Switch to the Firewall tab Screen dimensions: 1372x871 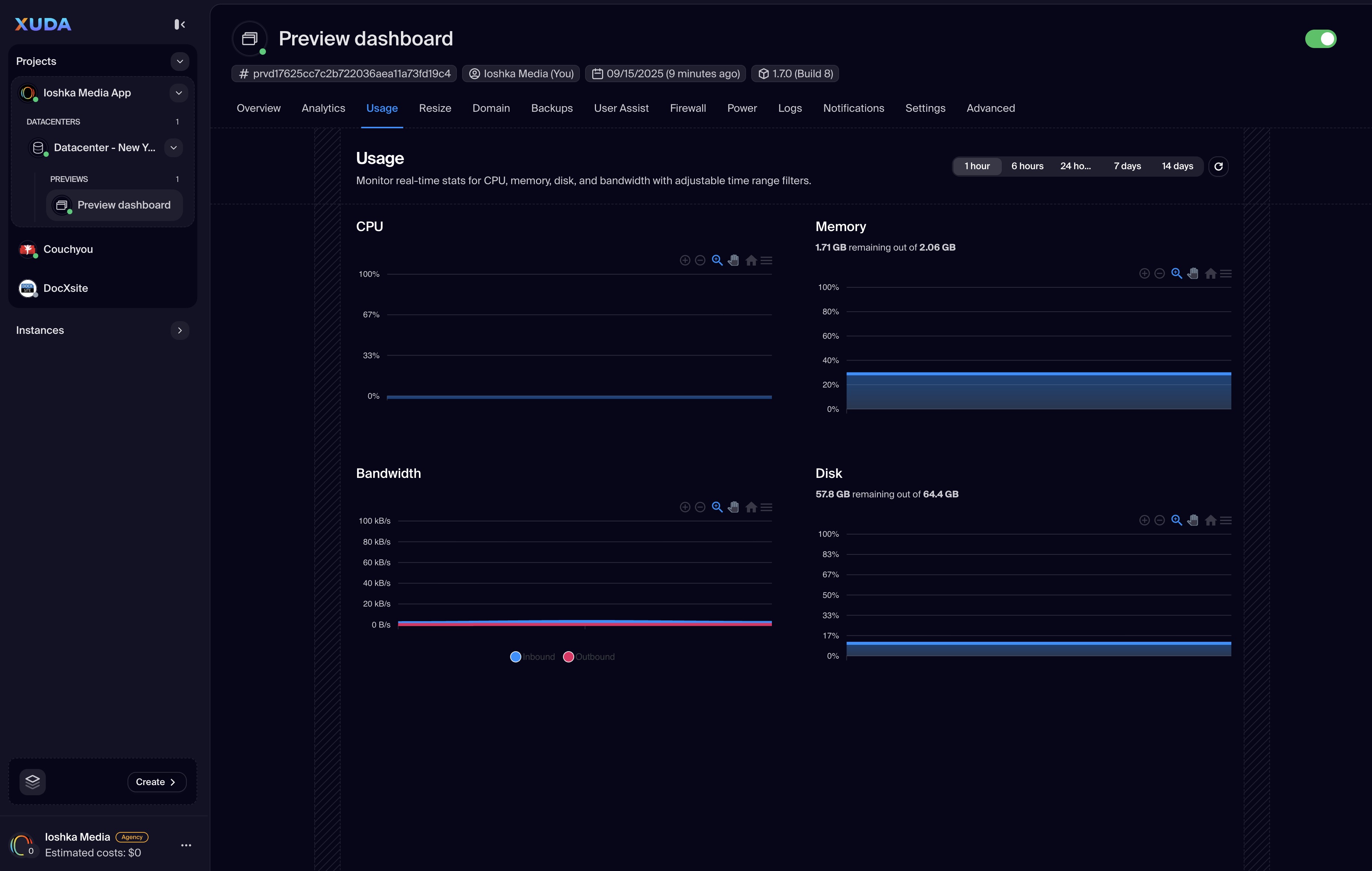688,108
